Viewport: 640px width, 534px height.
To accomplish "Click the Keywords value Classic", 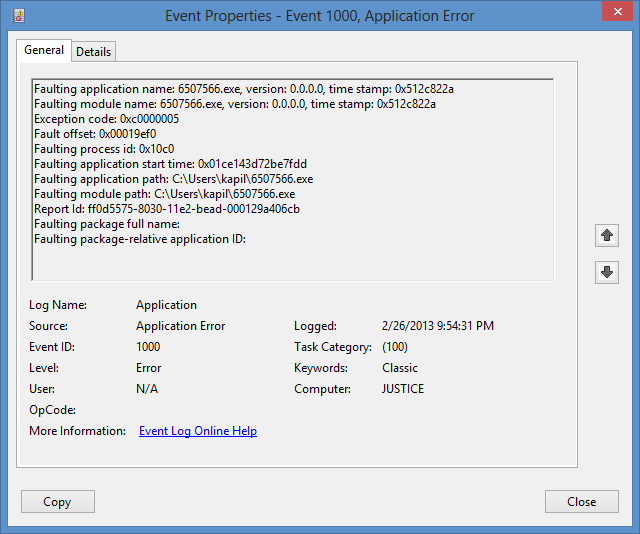I will point(400,368).
